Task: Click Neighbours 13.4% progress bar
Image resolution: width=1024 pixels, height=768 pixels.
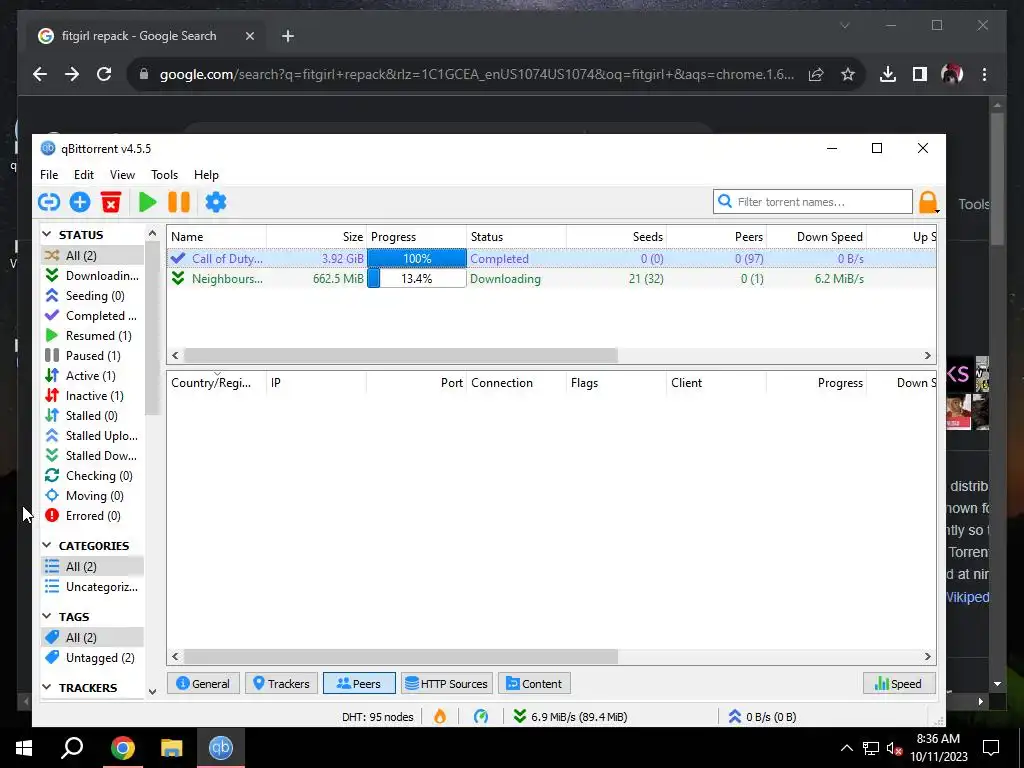Action: point(417,279)
